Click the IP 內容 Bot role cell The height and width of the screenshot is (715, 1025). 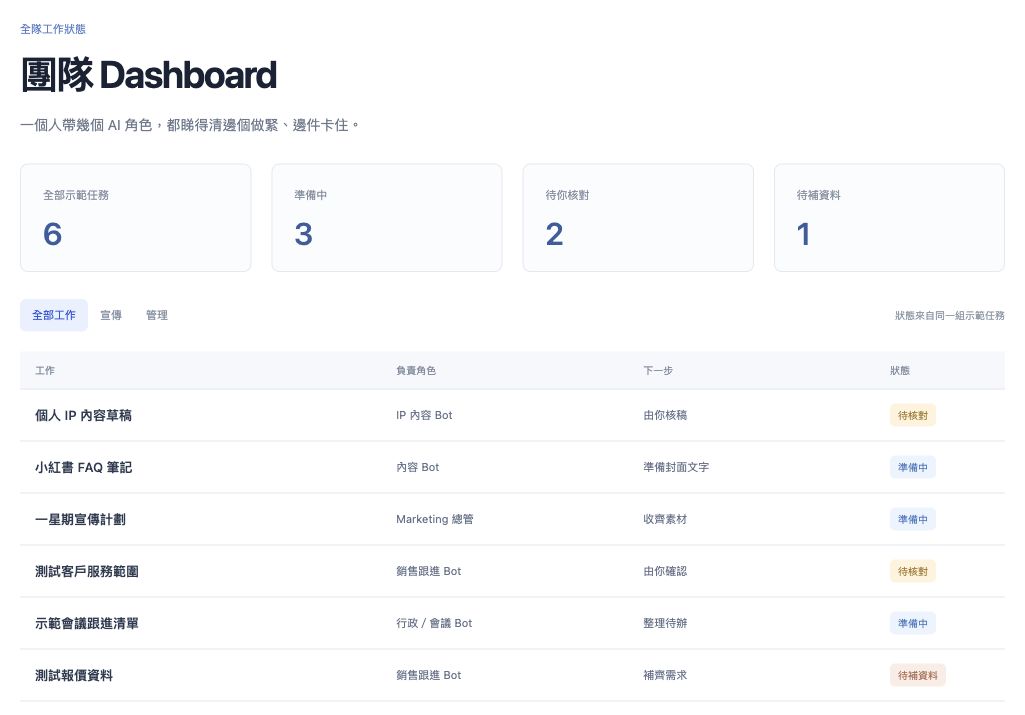point(424,415)
